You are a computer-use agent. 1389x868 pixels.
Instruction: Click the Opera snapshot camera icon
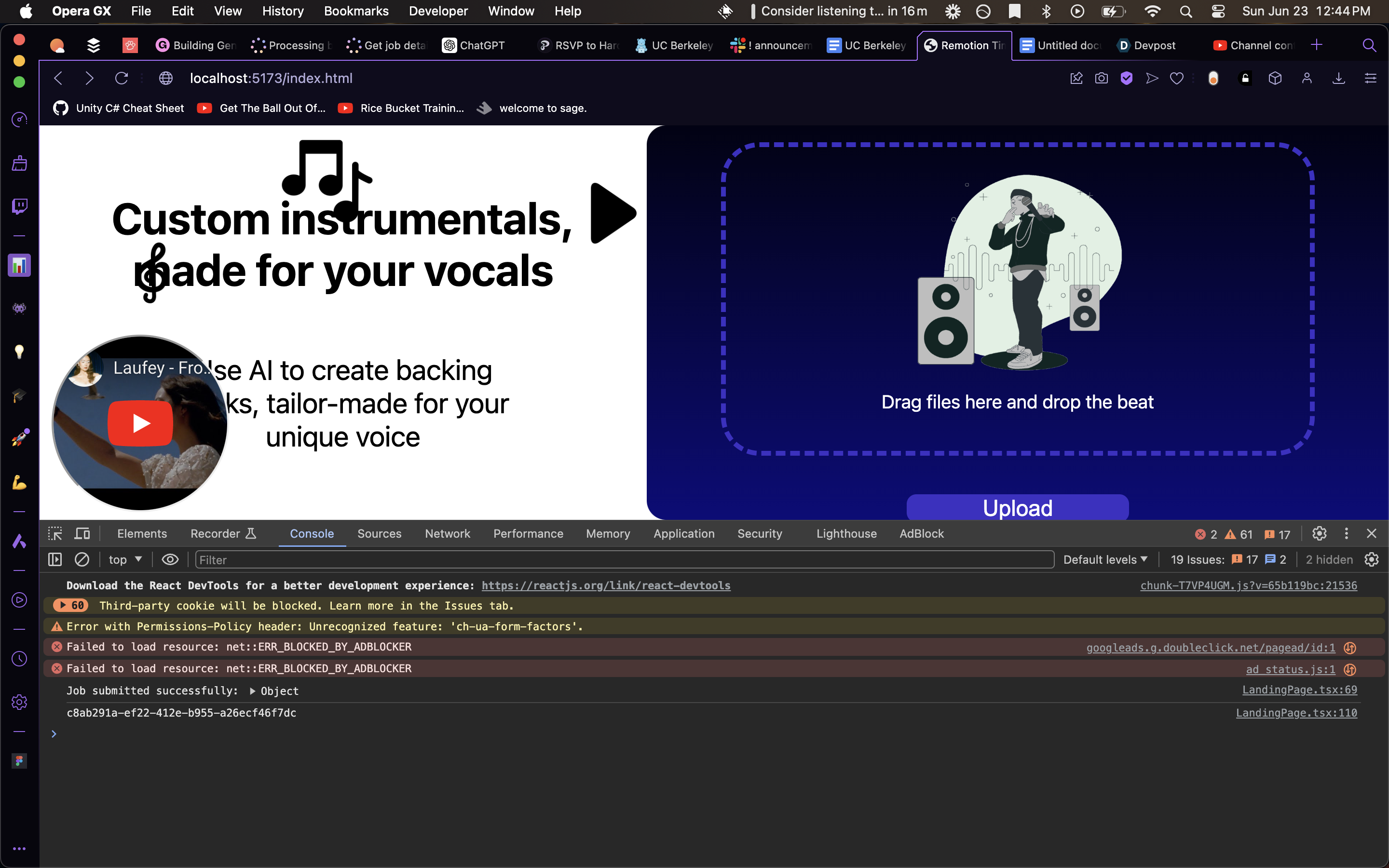(1101, 78)
